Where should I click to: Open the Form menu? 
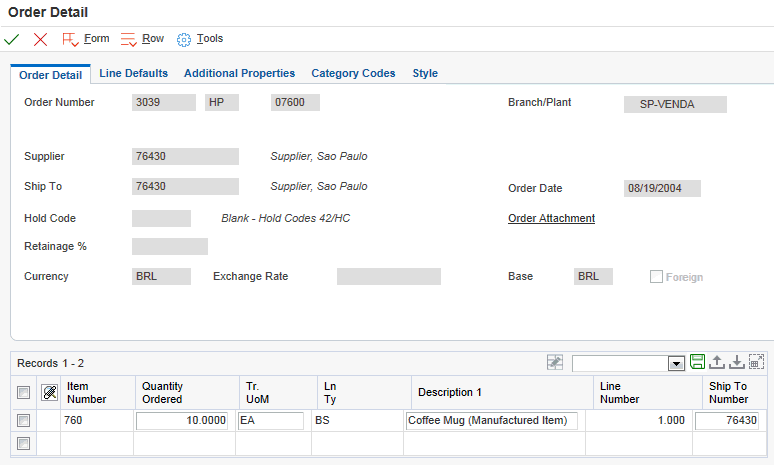(86, 39)
